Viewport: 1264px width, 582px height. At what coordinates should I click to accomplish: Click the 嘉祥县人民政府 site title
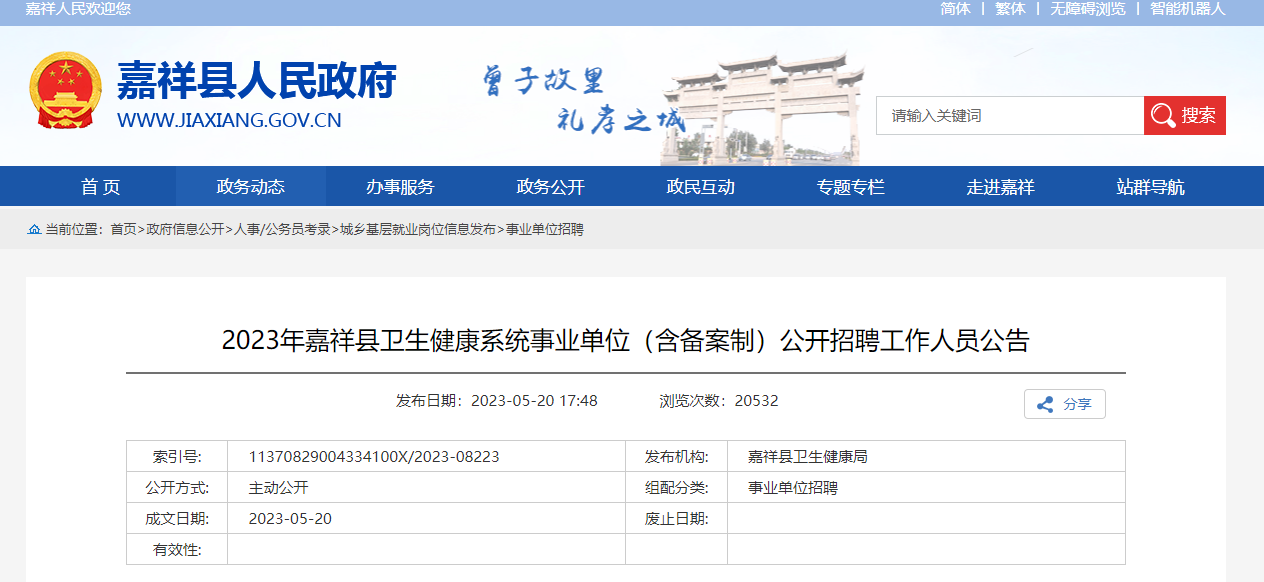pos(257,81)
